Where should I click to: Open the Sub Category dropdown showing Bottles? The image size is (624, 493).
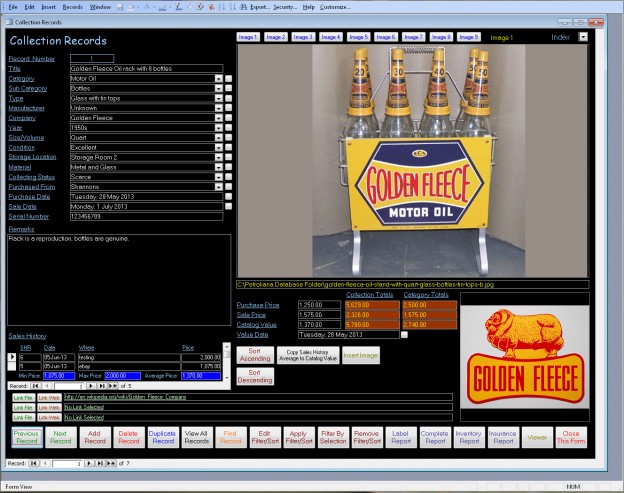click(x=219, y=88)
